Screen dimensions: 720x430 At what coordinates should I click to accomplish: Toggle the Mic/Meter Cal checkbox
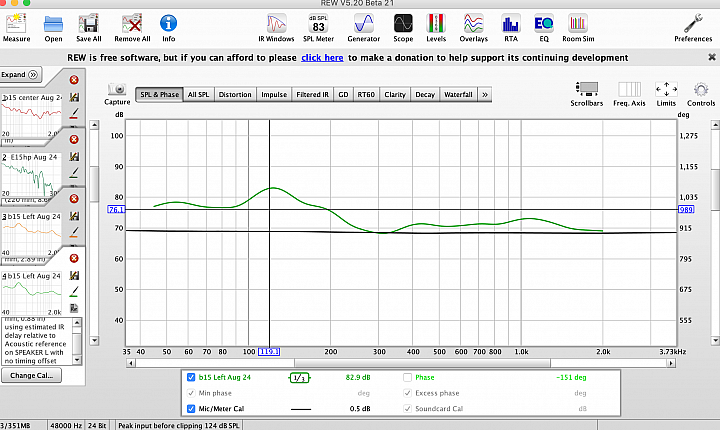pyautogui.click(x=191, y=408)
